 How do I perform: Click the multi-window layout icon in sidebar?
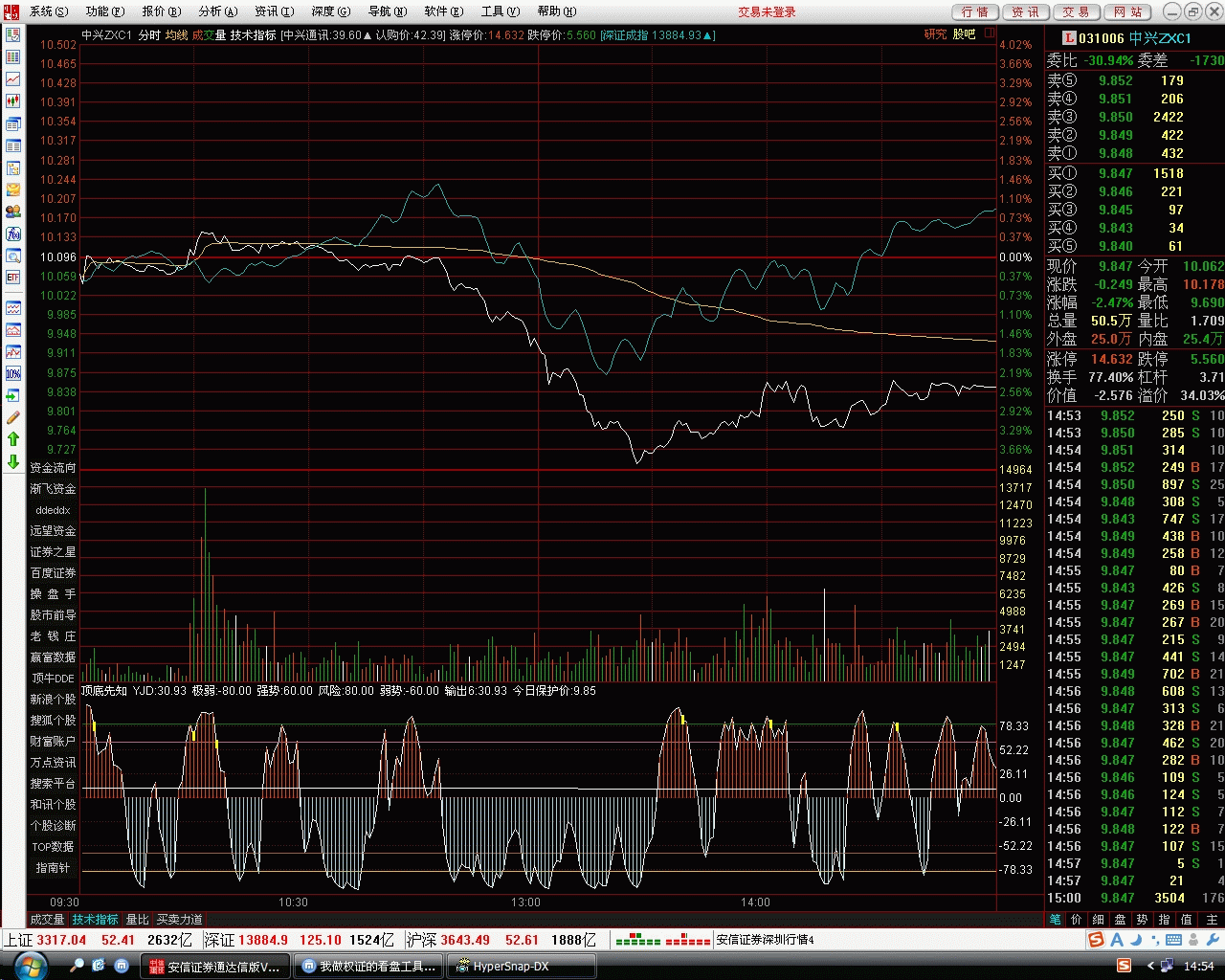point(13,124)
